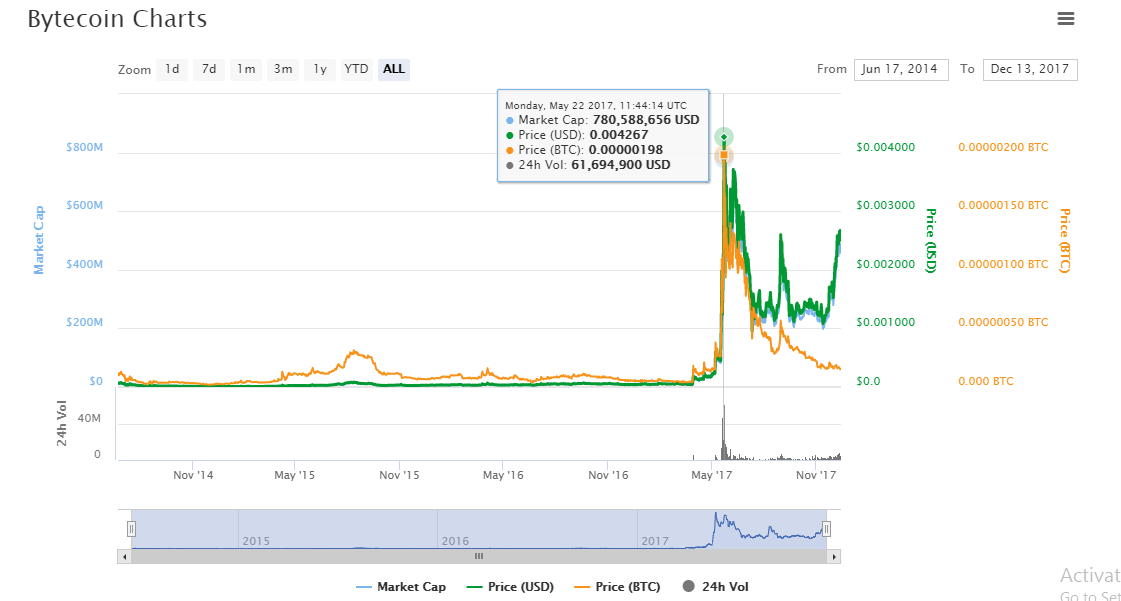Click the green Price (USD) peak marker

[724, 137]
